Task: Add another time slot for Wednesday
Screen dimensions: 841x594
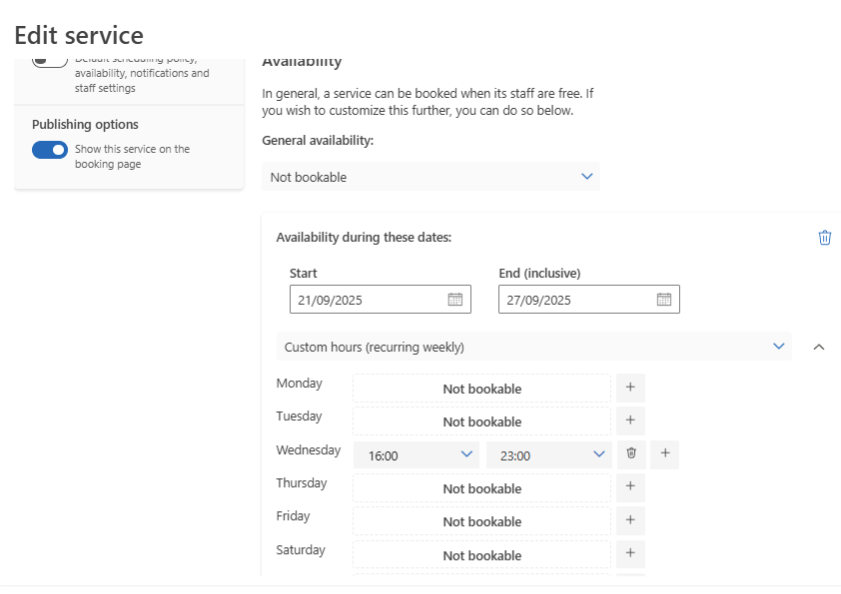Action: [x=665, y=454]
